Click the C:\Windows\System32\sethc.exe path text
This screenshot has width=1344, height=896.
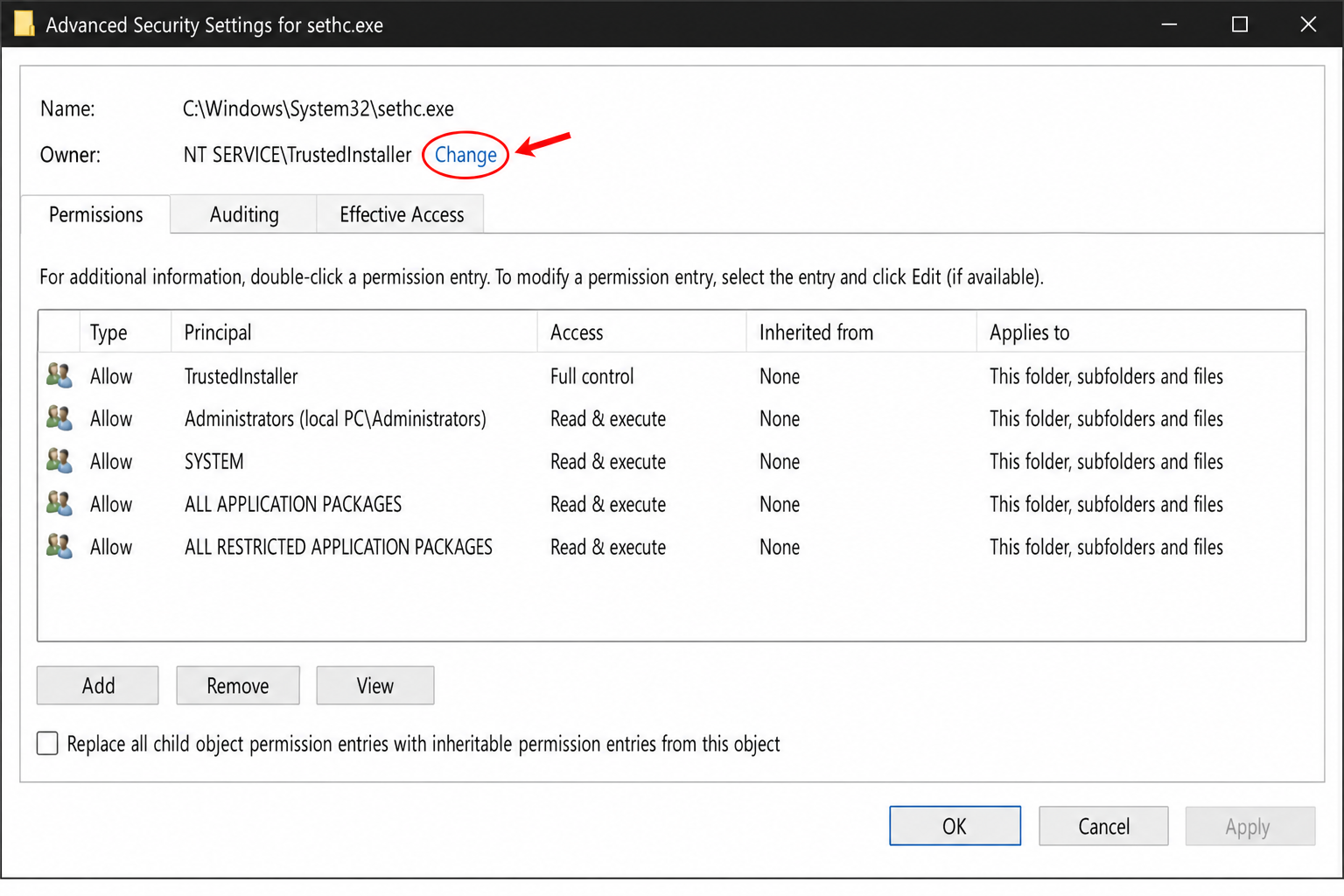pos(318,108)
